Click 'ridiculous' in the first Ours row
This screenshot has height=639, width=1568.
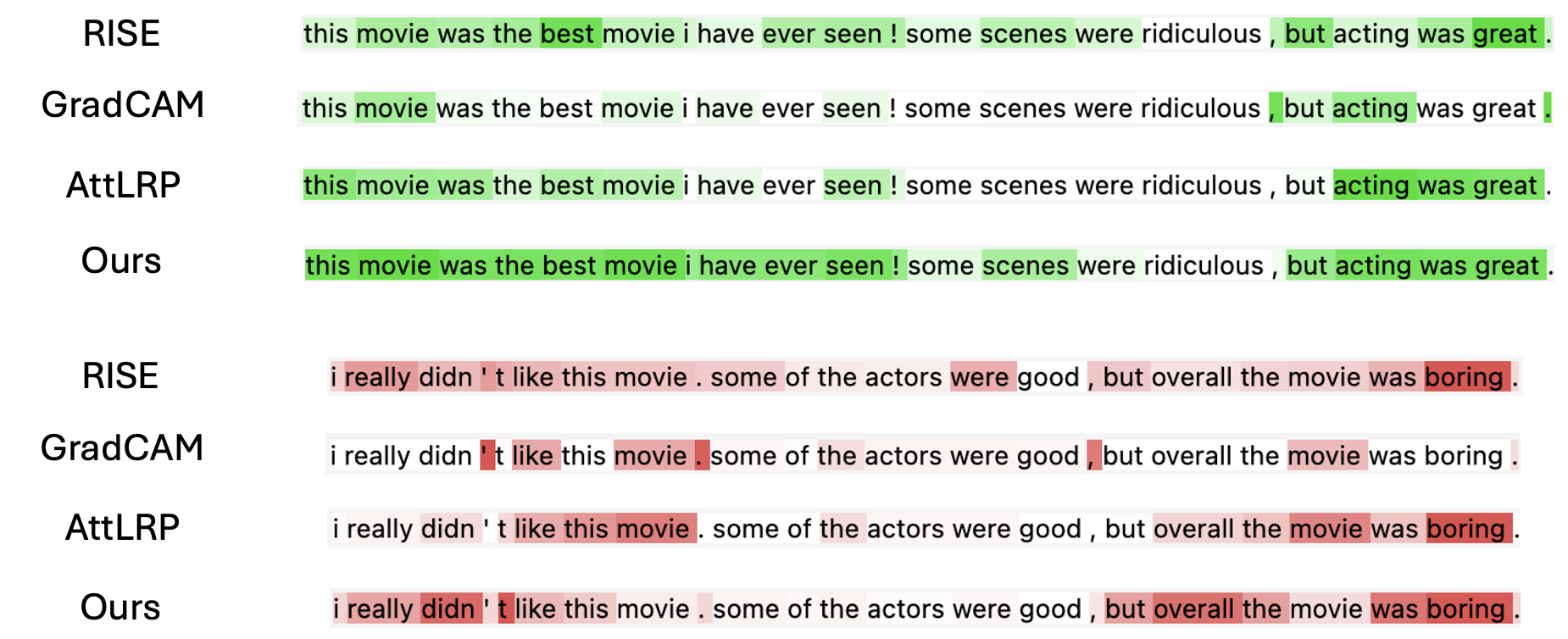[x=1204, y=265]
